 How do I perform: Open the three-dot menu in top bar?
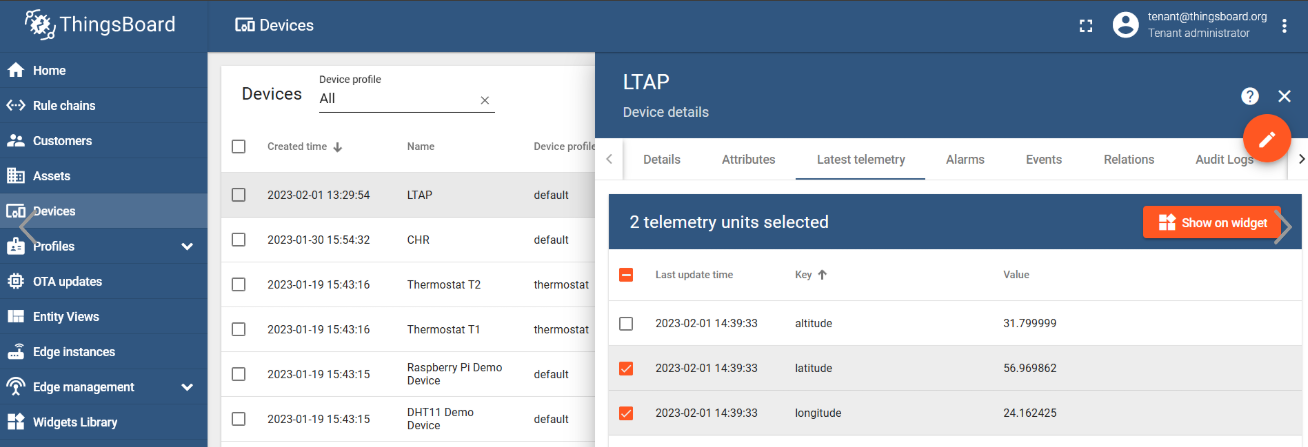(x=1285, y=26)
